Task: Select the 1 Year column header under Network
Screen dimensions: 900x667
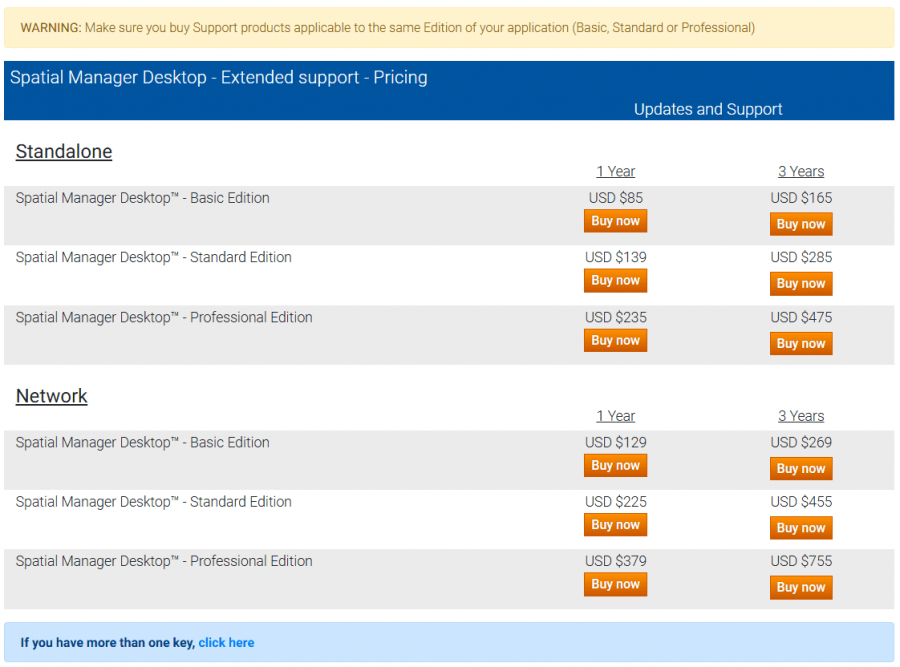Action: 615,415
